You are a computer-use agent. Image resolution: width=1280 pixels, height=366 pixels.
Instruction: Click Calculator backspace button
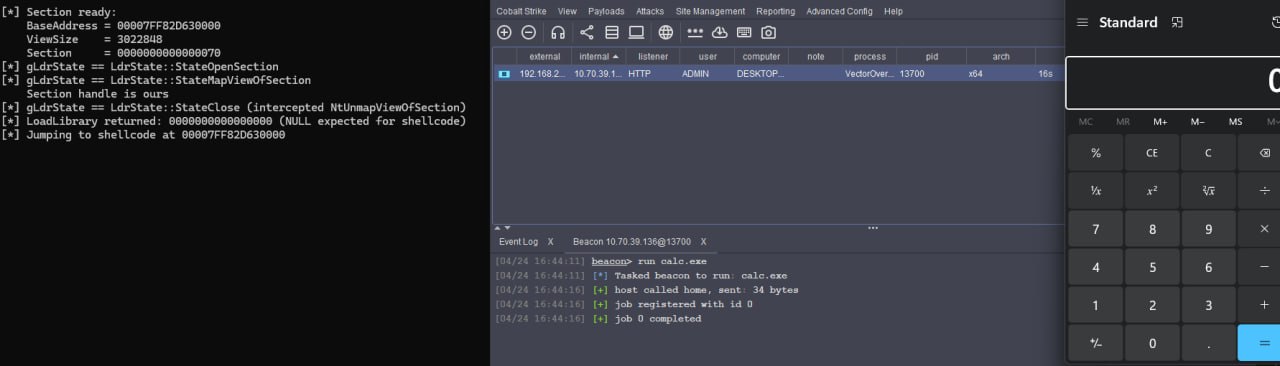click(x=1264, y=153)
